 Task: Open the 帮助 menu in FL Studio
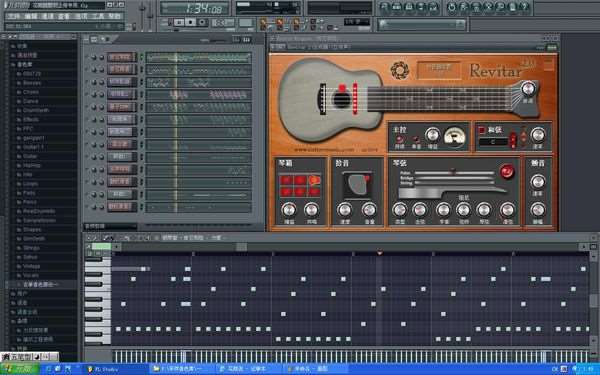[x=114, y=16]
